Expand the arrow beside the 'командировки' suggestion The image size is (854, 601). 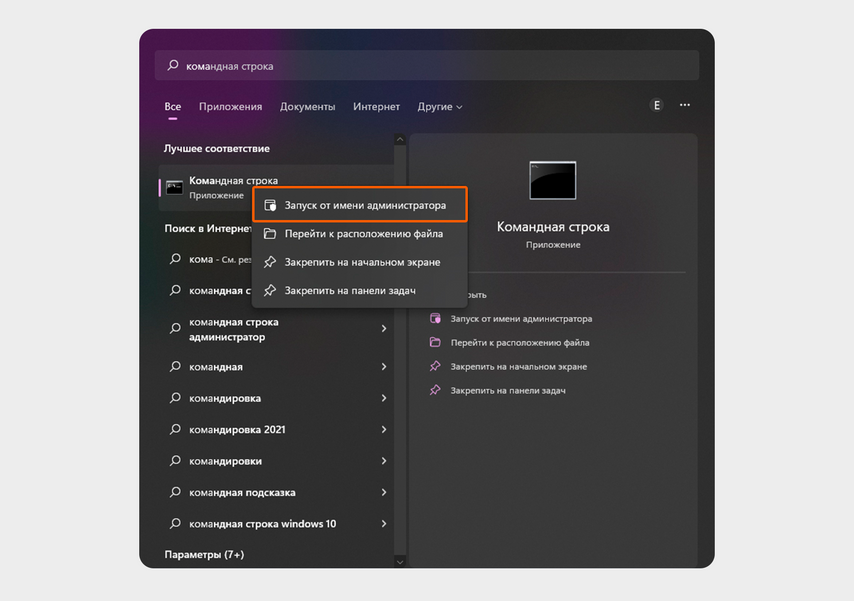coord(384,461)
